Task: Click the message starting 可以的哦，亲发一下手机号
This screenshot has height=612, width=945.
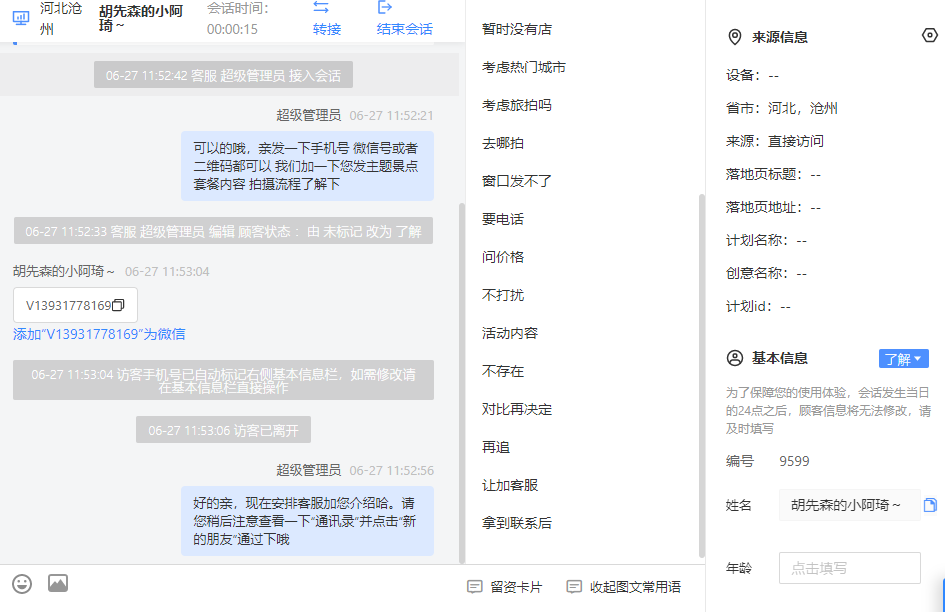Action: 307,166
